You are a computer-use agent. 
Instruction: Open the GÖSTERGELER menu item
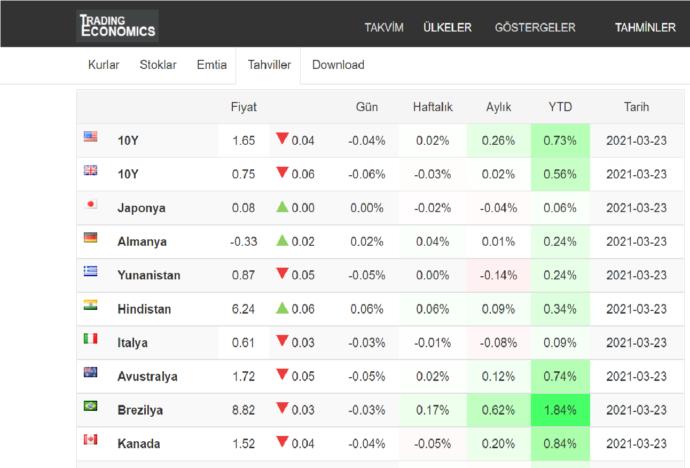[535, 27]
